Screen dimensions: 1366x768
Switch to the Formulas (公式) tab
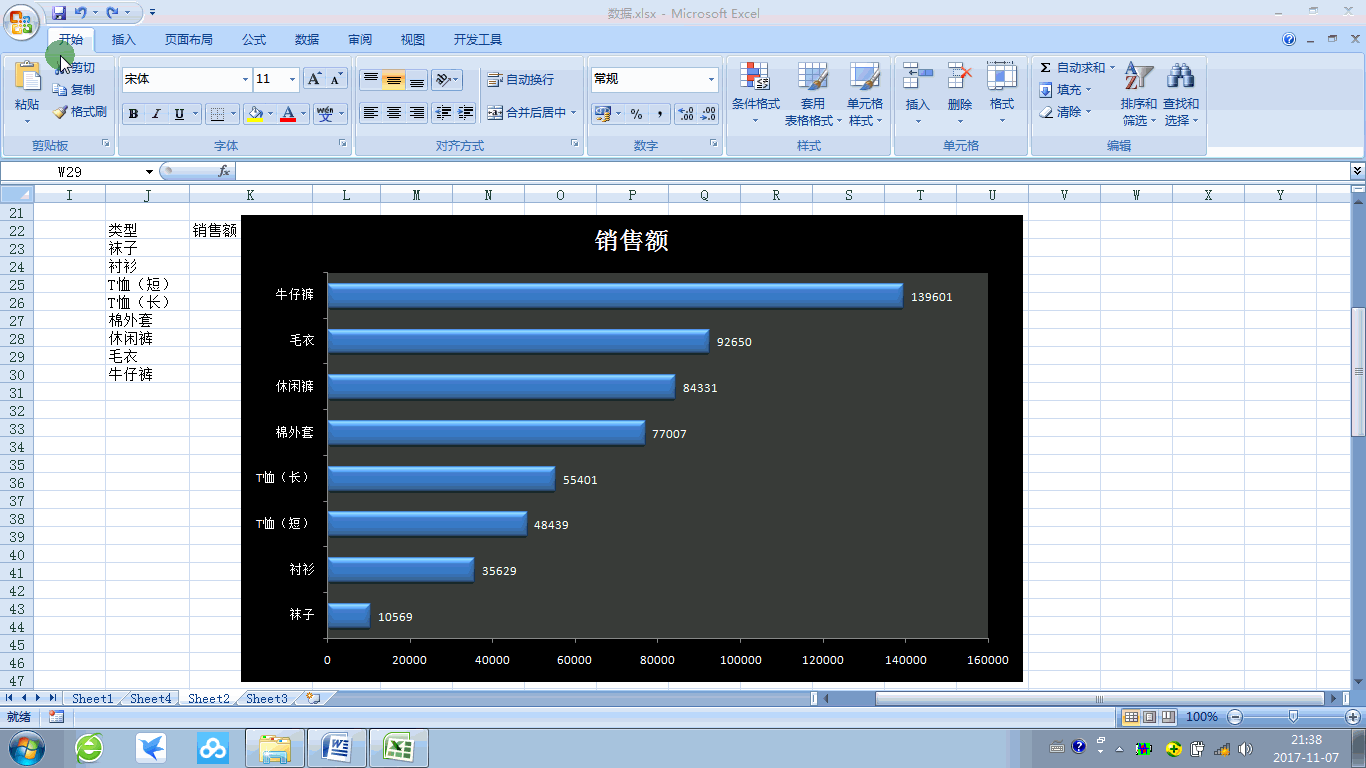tap(254, 40)
